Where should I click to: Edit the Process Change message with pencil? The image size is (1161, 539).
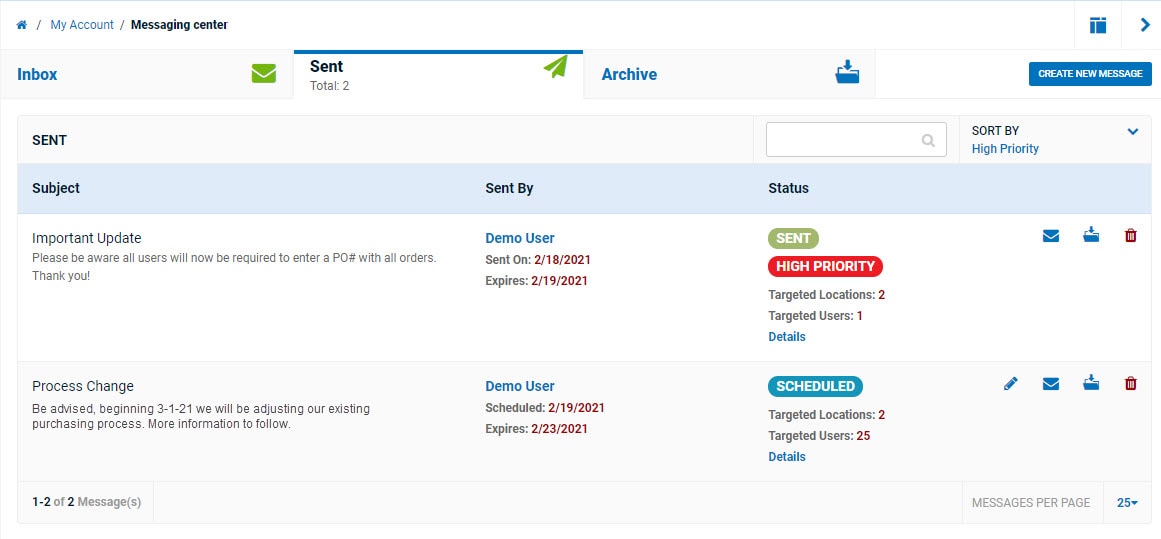pyautogui.click(x=1011, y=384)
